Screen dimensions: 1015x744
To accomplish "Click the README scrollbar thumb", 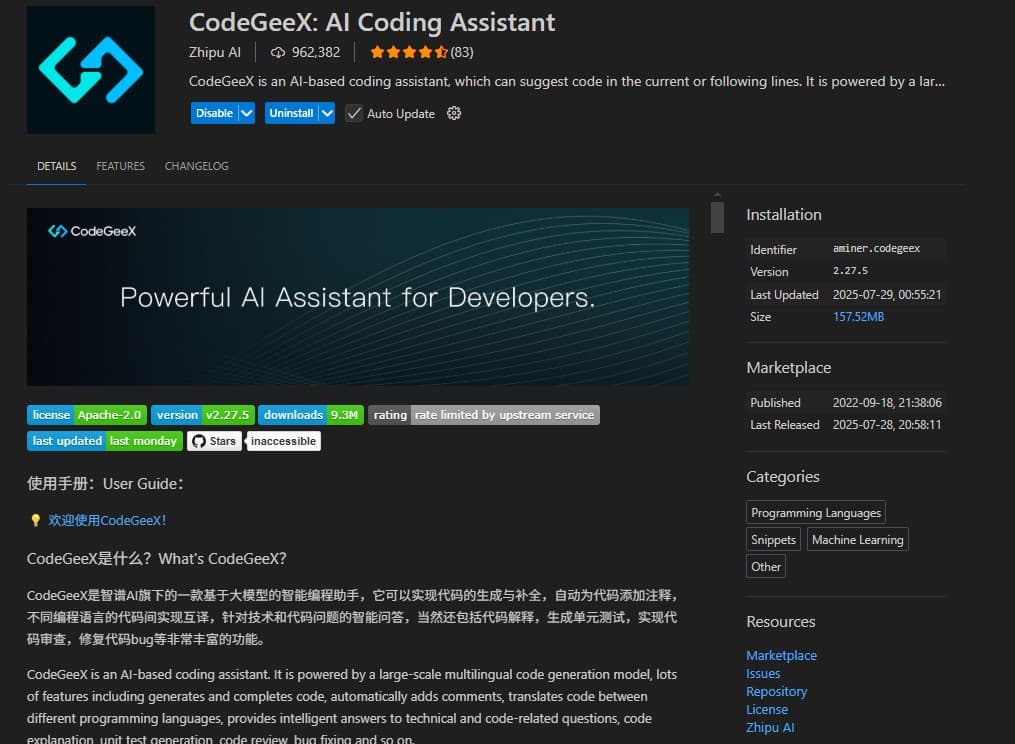I will coord(717,218).
